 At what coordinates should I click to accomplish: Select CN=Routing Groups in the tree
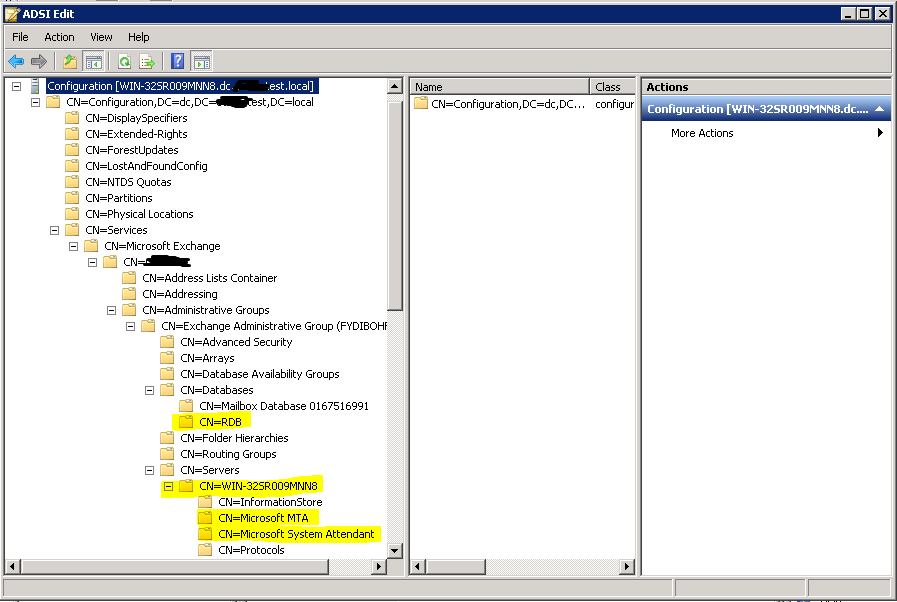point(228,455)
